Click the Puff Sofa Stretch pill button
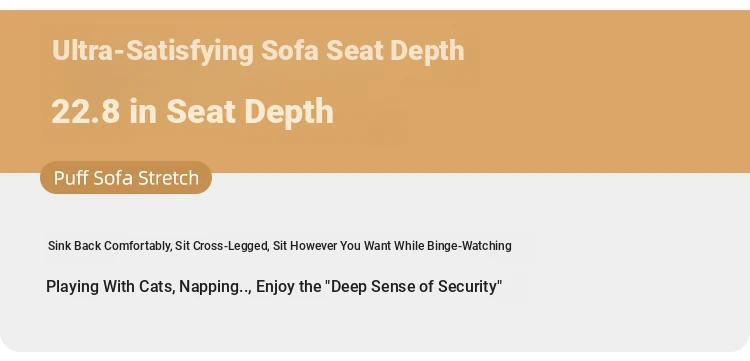 (126, 177)
